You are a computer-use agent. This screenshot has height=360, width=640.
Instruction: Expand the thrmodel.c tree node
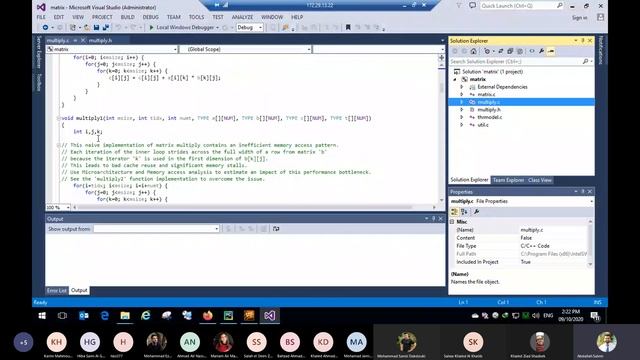point(462,117)
